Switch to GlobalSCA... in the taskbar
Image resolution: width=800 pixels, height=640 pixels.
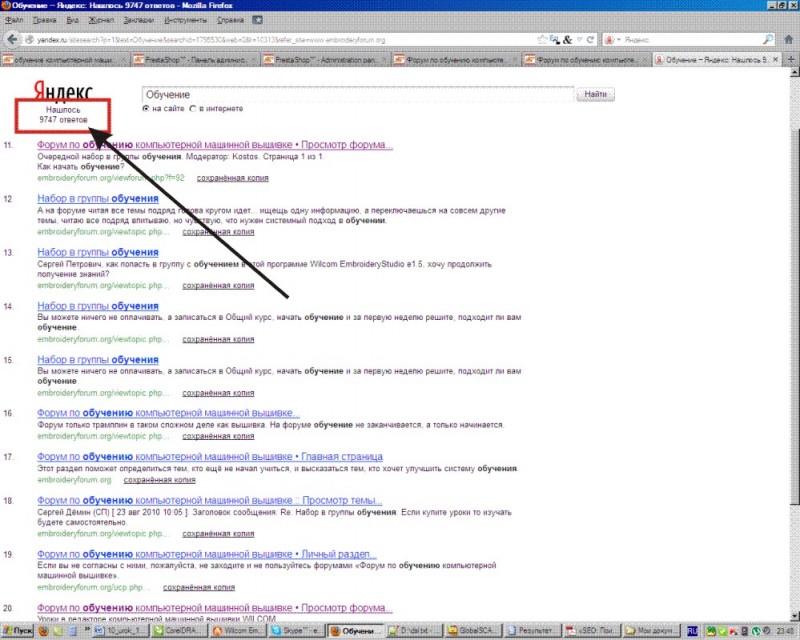point(473,631)
